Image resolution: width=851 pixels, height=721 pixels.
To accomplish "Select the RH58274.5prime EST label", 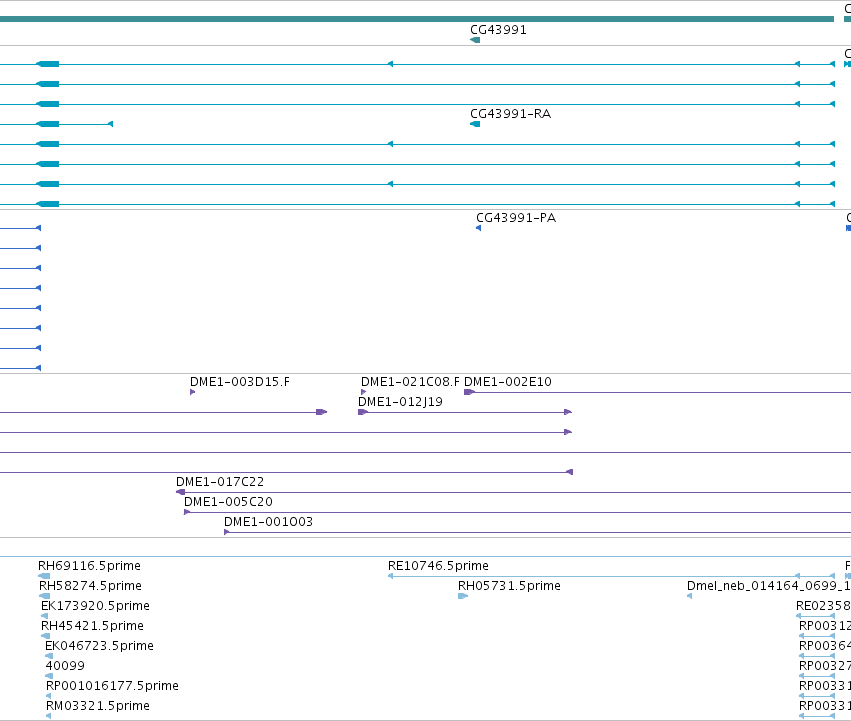I will (x=91, y=586).
